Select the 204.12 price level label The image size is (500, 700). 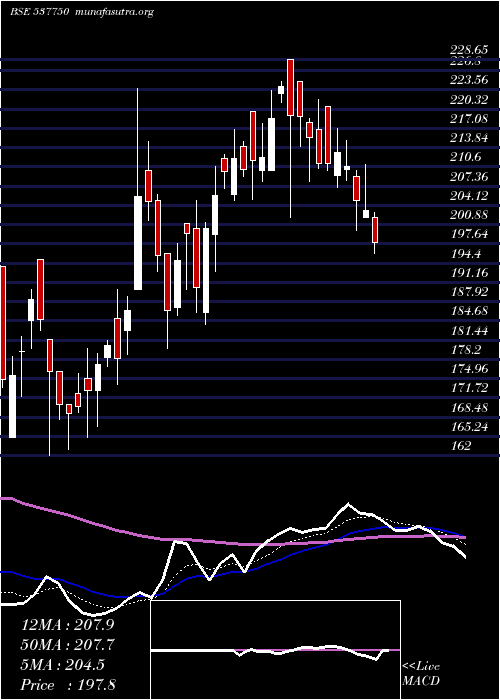point(470,196)
